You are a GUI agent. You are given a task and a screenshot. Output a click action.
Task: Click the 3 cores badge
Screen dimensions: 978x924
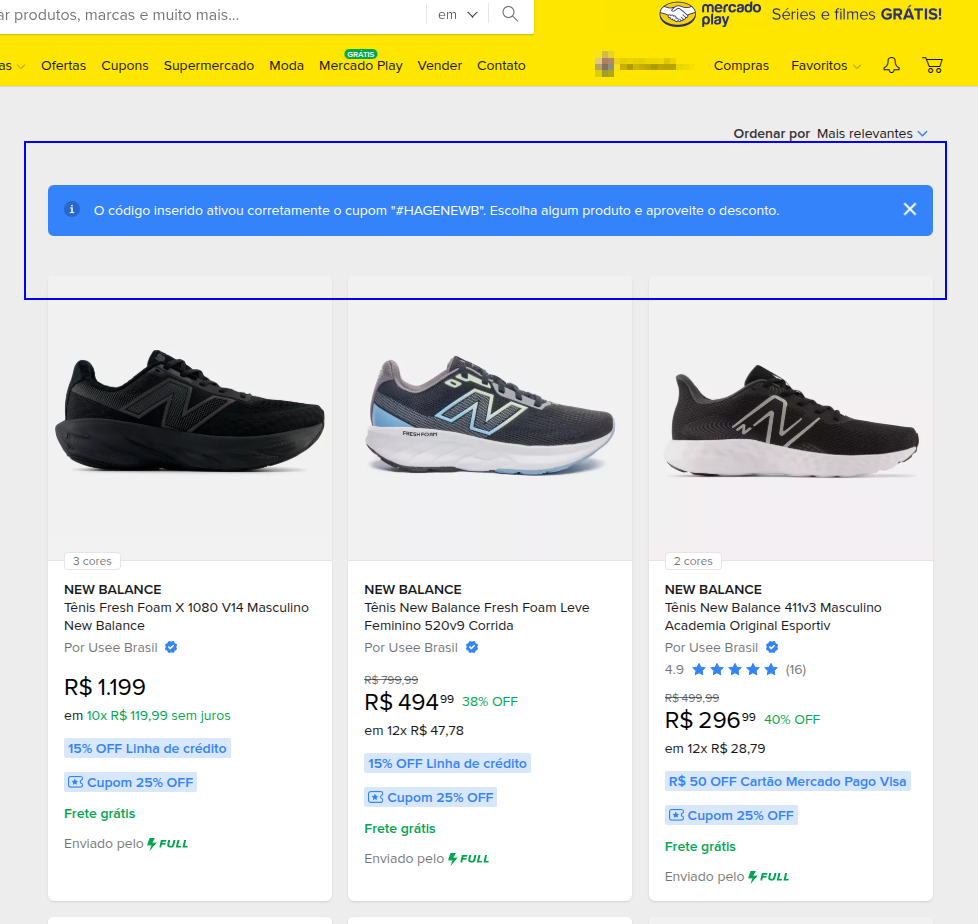[92, 561]
